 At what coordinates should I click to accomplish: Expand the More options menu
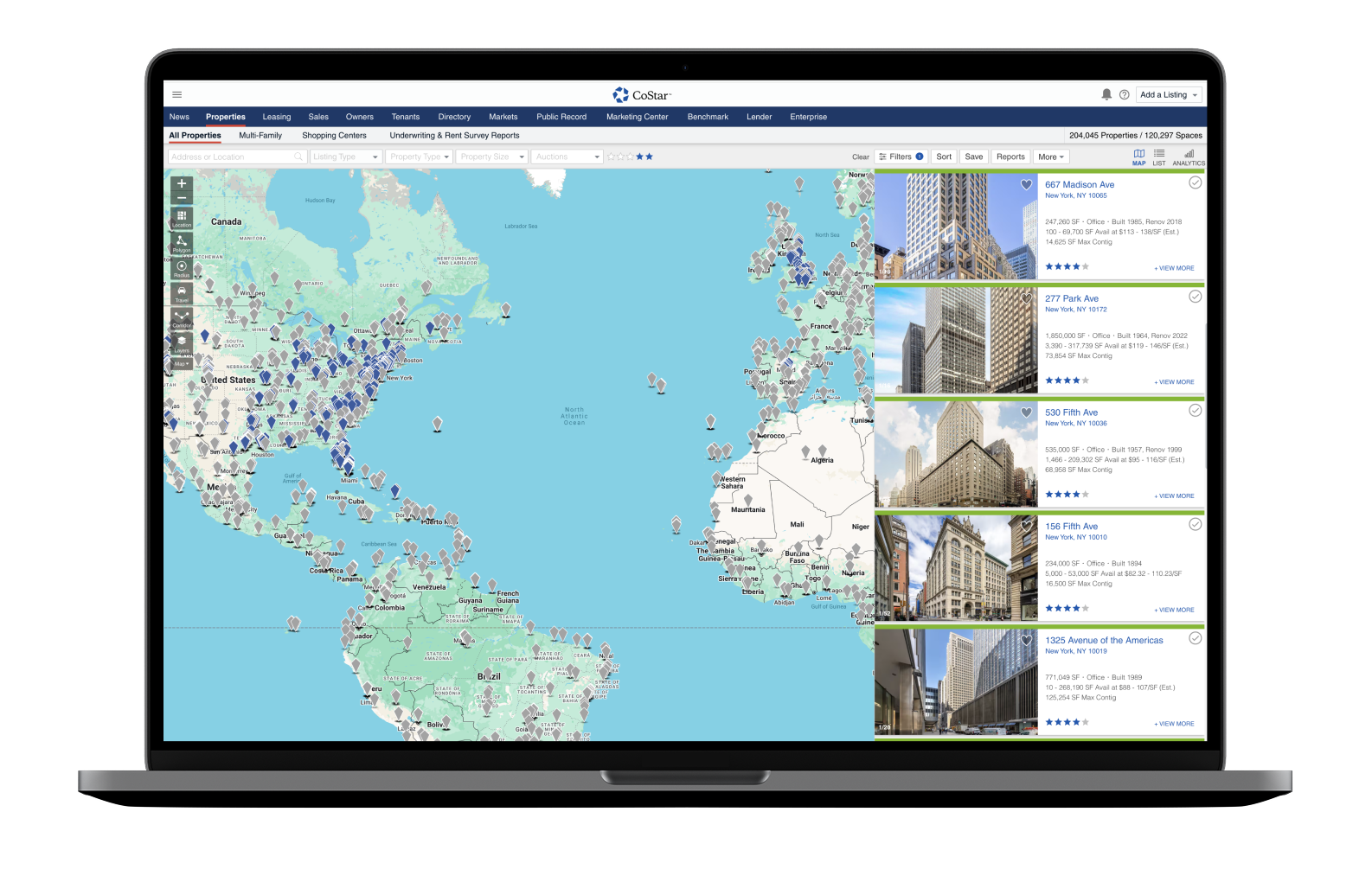1051,157
